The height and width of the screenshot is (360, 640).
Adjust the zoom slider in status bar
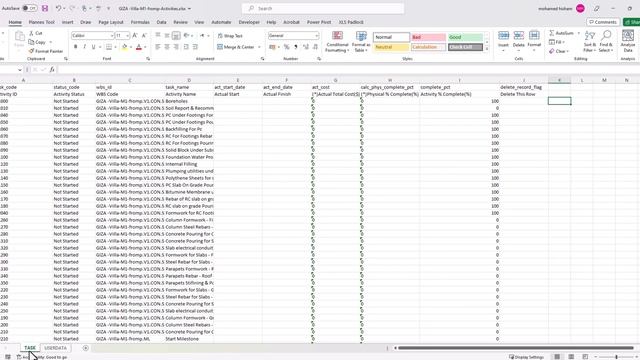click(x=616, y=357)
